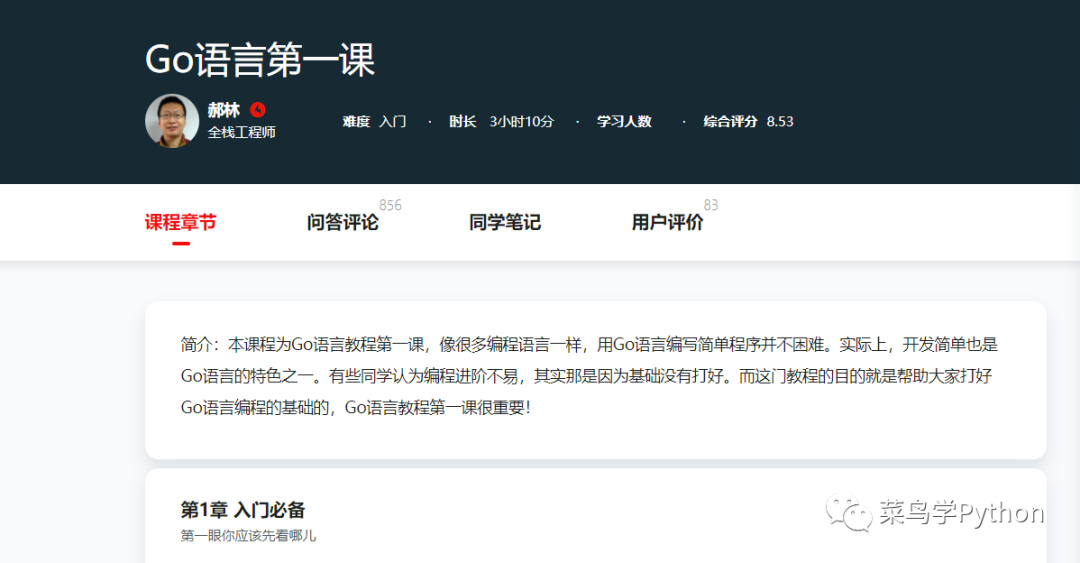Viewport: 1080px width, 563px height.
Task: Click the 综合评分 8.53 rating
Action: [x=748, y=121]
